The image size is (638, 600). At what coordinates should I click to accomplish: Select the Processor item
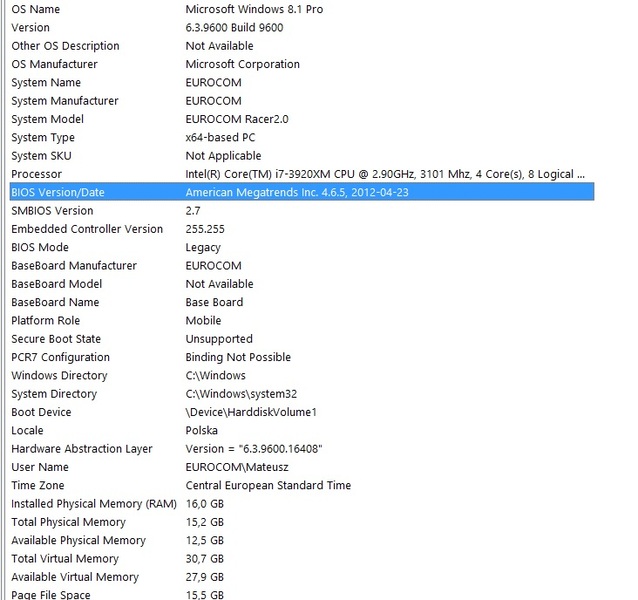[x=302, y=174]
